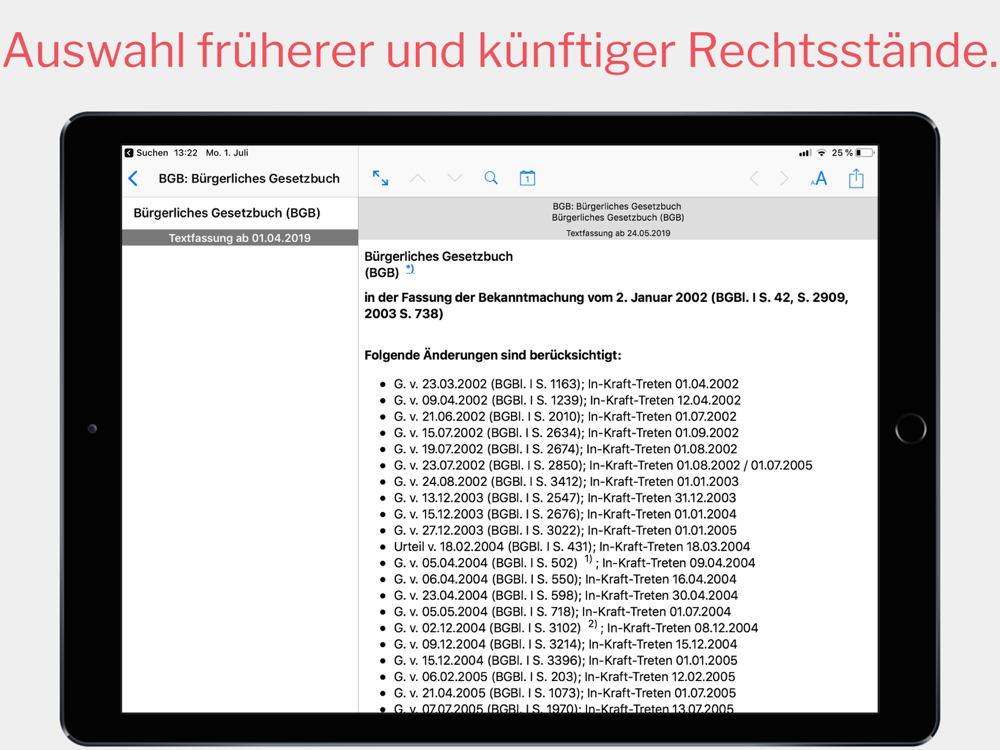Screen dimensions: 1000x750
Task: Tap the date Mo. 1. Juli in status bar
Action: click(227, 153)
